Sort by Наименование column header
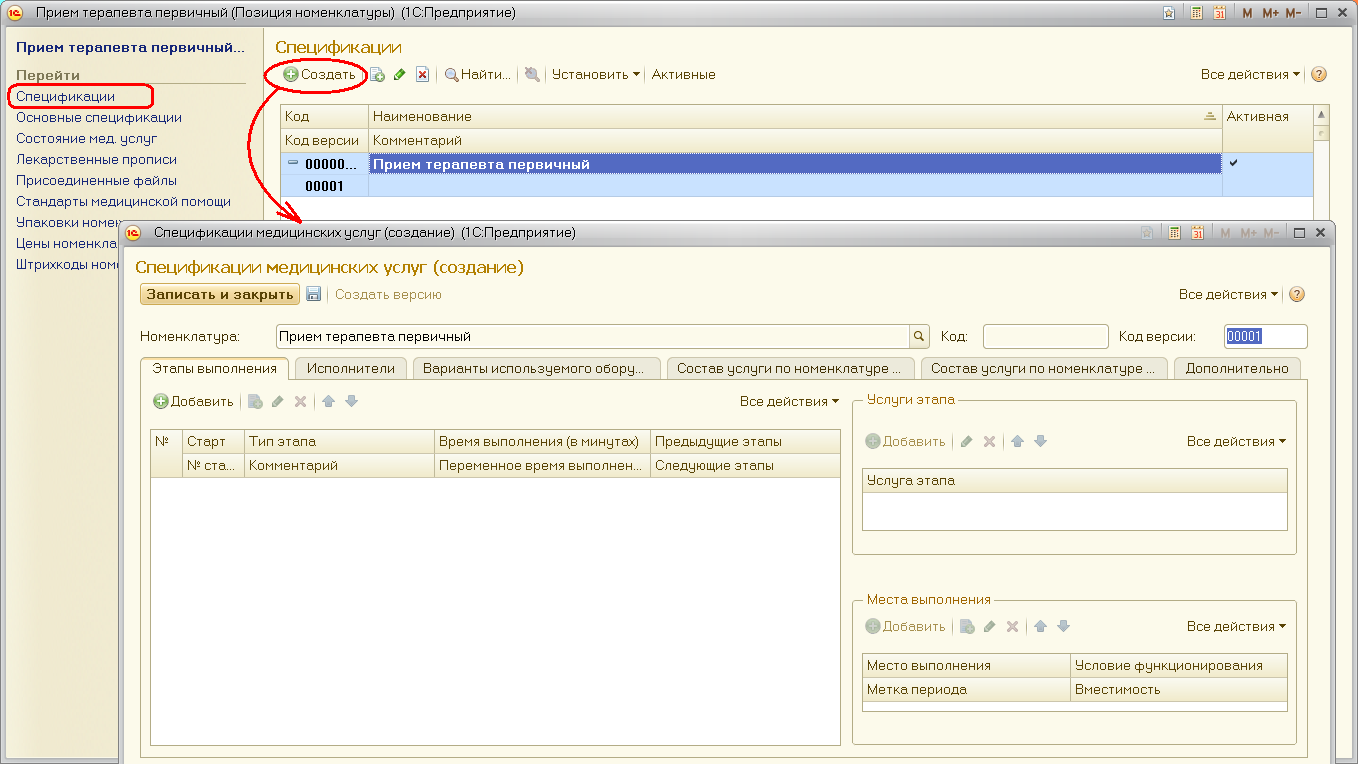 795,117
